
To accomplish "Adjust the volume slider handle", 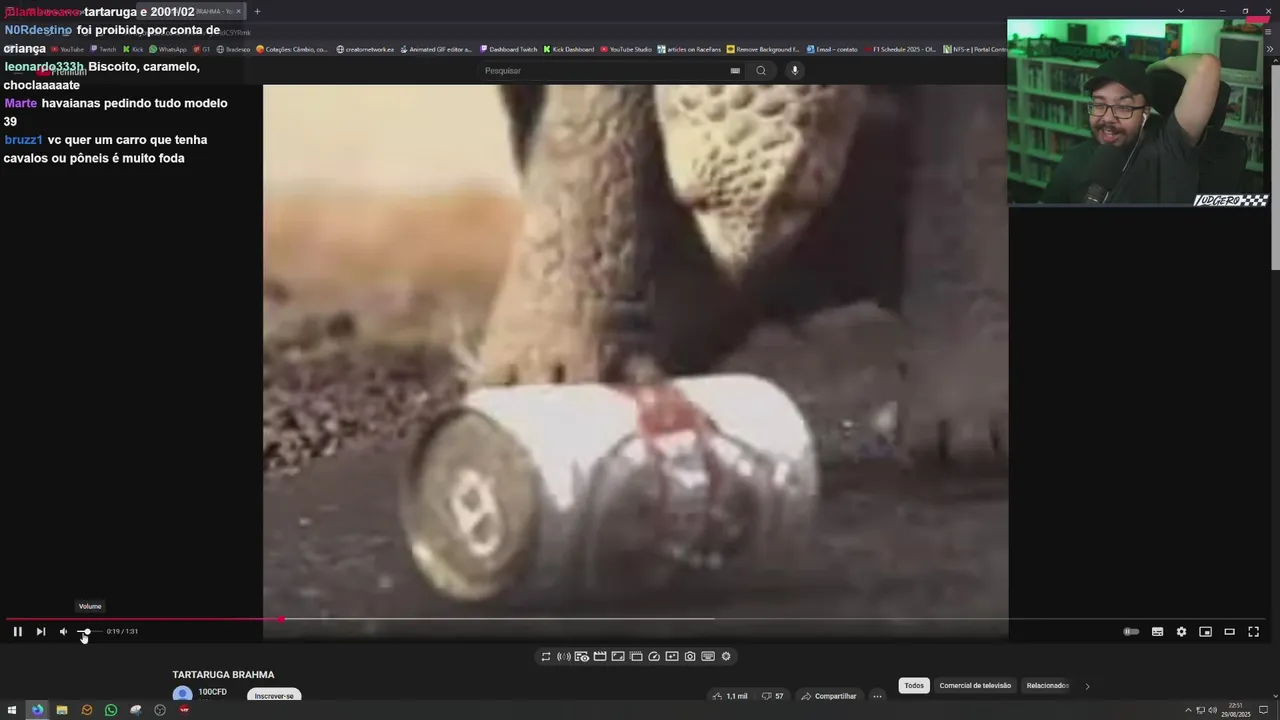I will tap(87, 631).
